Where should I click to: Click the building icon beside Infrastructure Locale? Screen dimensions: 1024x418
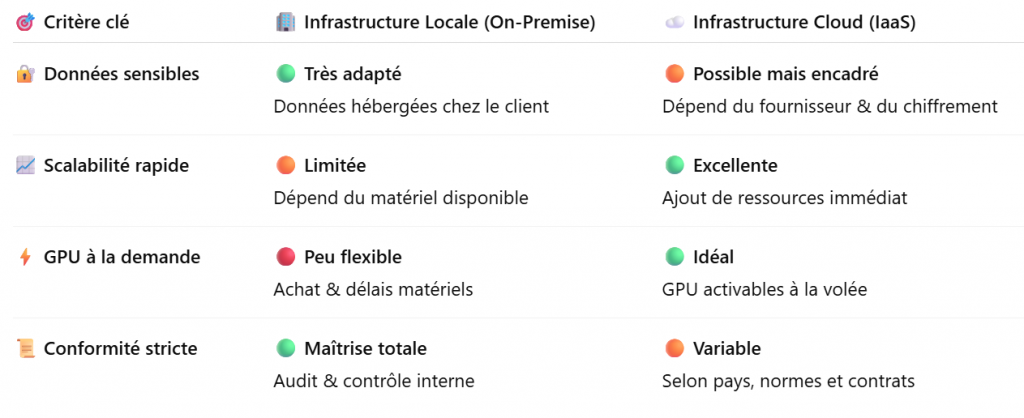tap(286, 22)
